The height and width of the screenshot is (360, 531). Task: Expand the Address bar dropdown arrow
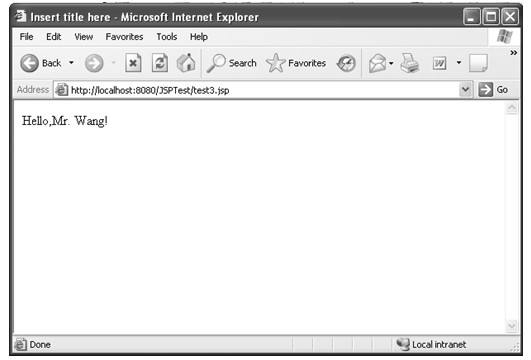click(x=466, y=90)
